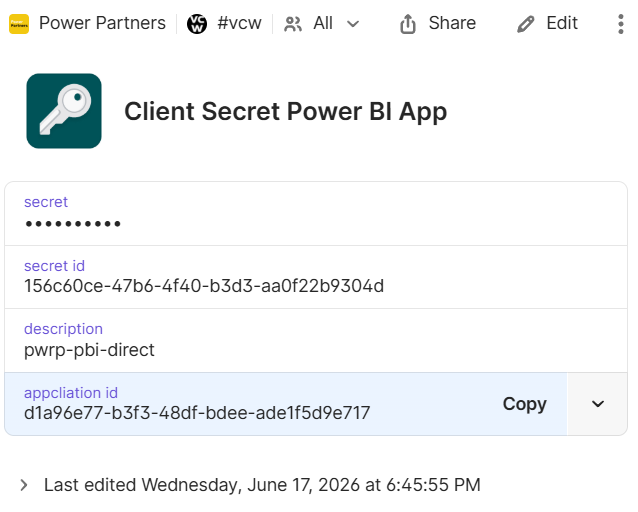
Task: Expand the All access dropdown chevron
Action: (353, 24)
